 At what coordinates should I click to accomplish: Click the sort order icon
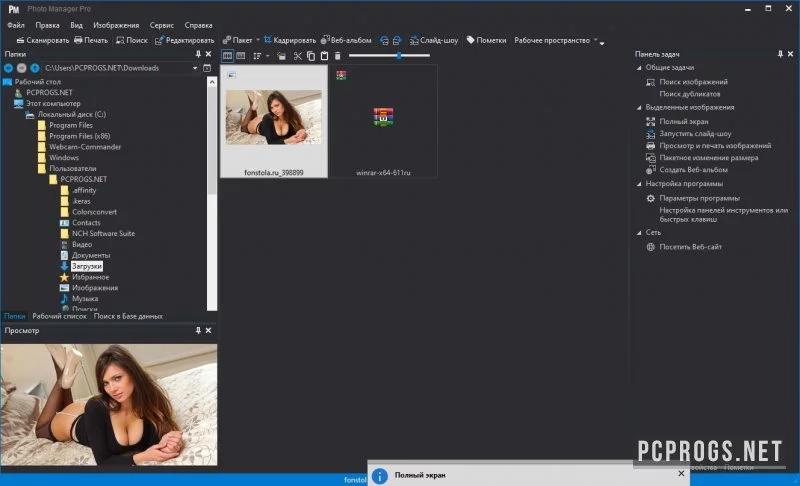257,56
